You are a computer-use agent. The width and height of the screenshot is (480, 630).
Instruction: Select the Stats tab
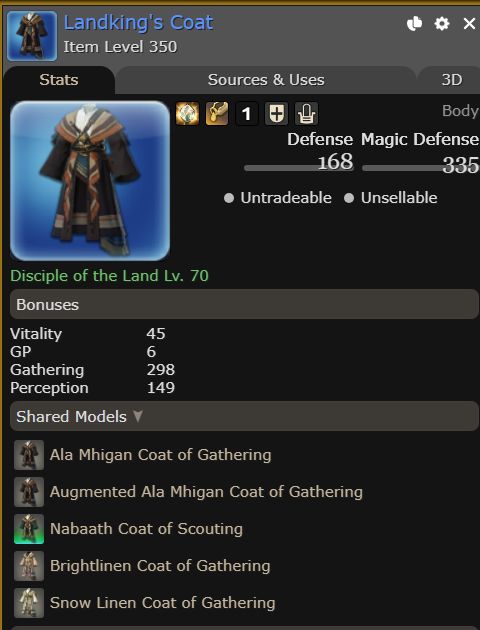(59, 80)
